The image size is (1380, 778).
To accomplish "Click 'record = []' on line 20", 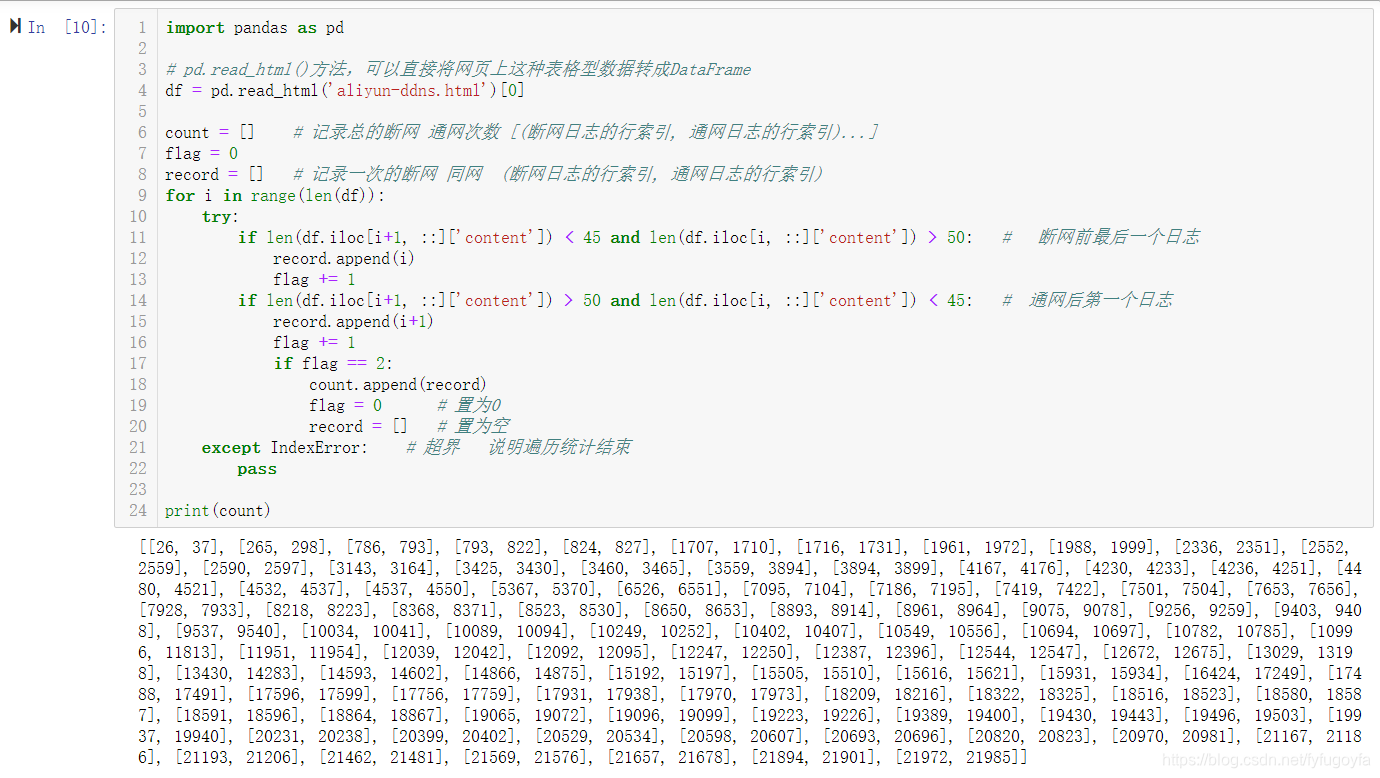I will pos(358,426).
